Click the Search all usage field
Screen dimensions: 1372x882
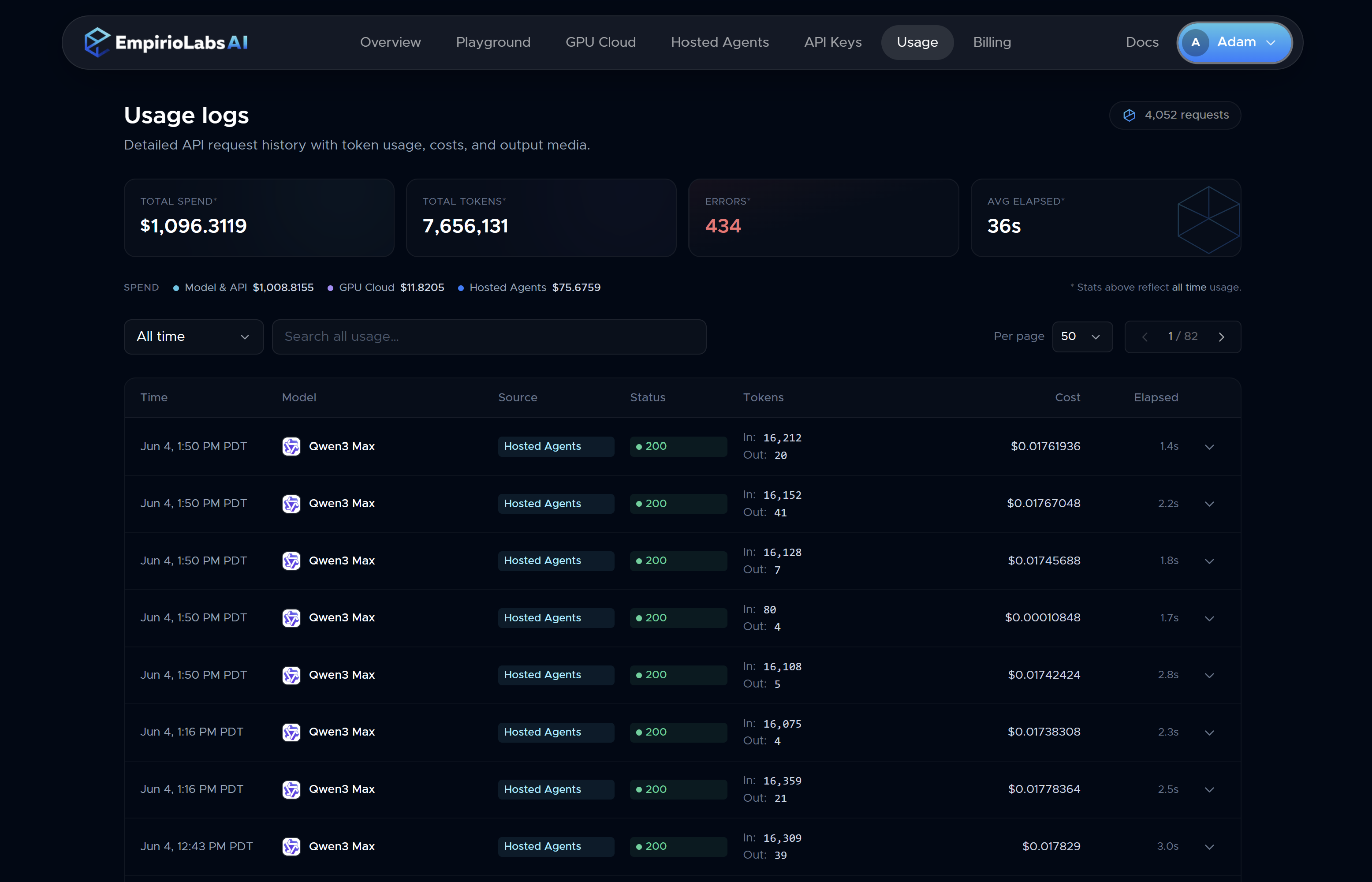489,337
